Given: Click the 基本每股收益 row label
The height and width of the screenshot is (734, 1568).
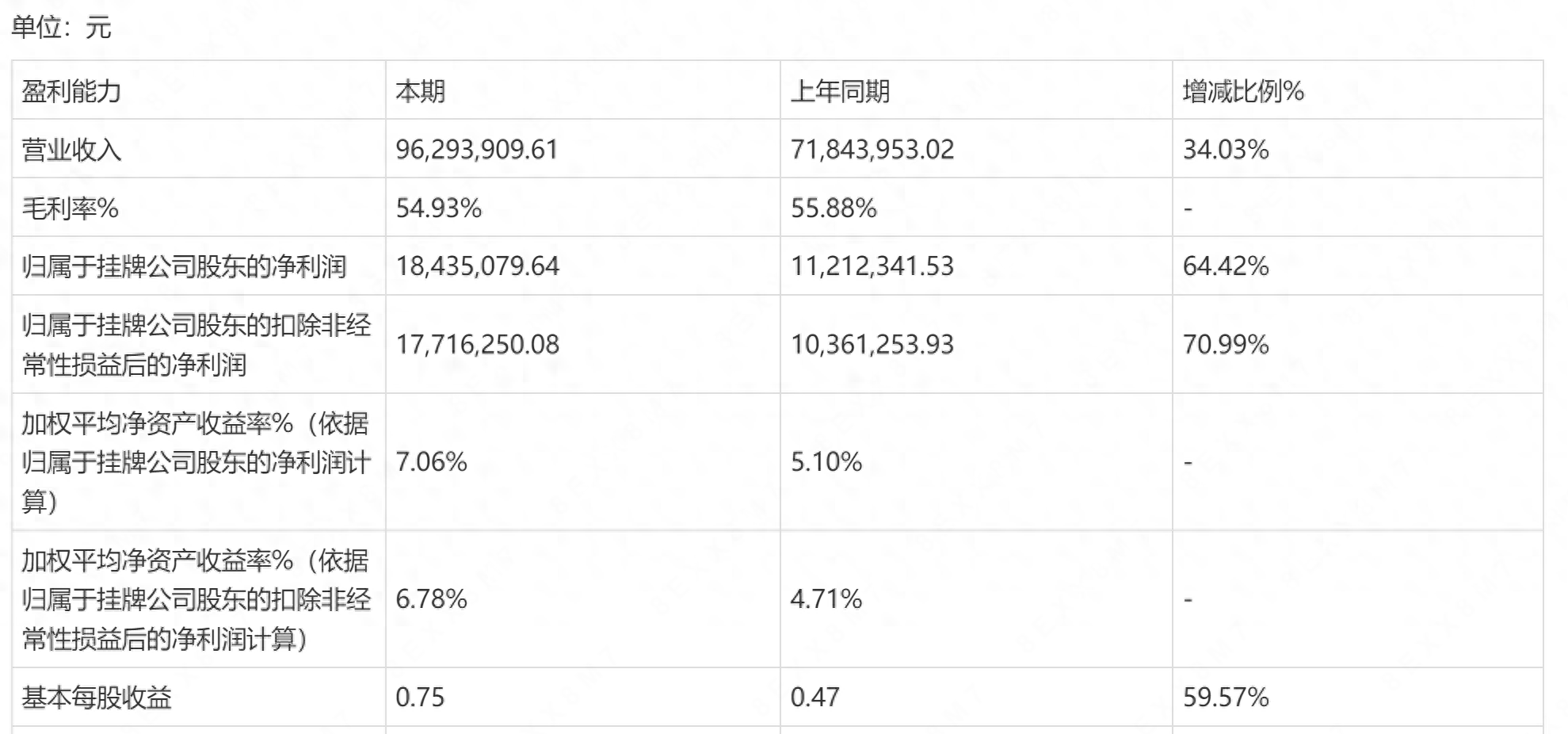Looking at the screenshot, I should pyautogui.click(x=97, y=698).
